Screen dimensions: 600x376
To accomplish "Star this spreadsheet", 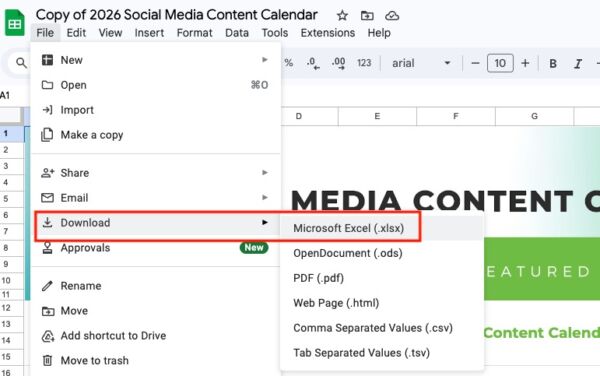I will coord(342,16).
